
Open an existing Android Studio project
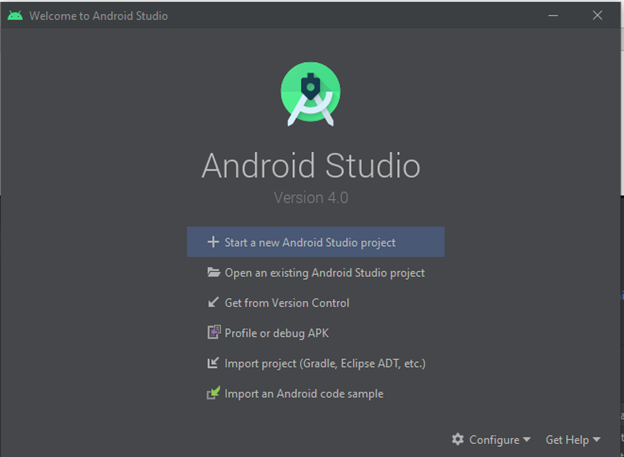click(x=316, y=273)
